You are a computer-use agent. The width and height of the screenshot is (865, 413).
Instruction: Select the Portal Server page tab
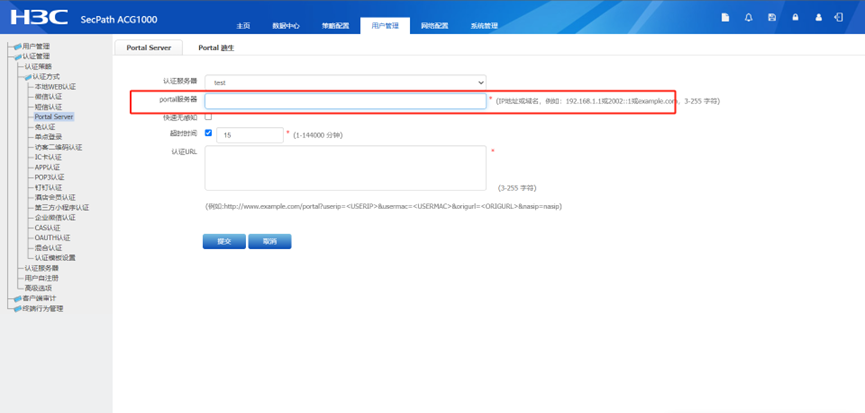pos(148,48)
